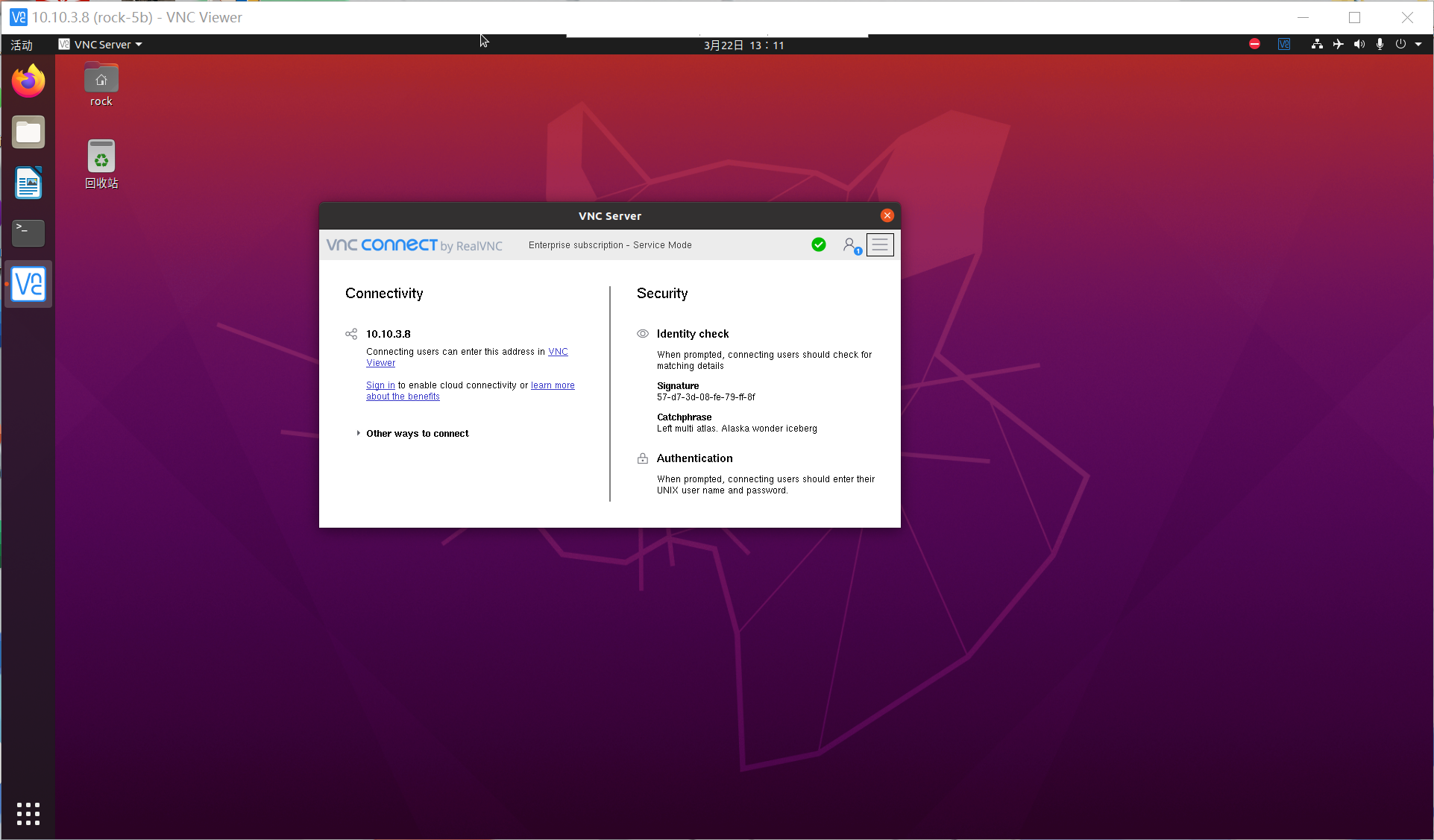Click the Authentication padlock icon
Viewport: 1434px width, 840px height.
click(x=642, y=458)
